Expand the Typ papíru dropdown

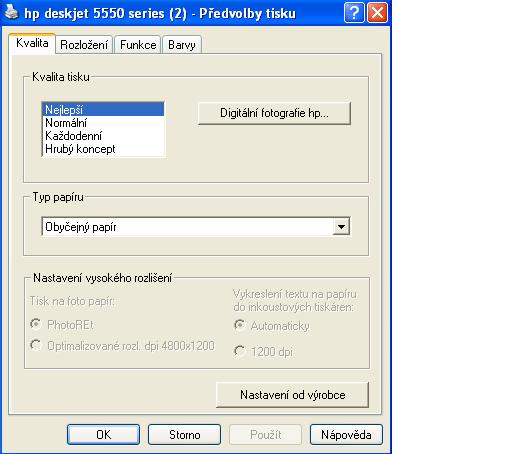point(341,227)
